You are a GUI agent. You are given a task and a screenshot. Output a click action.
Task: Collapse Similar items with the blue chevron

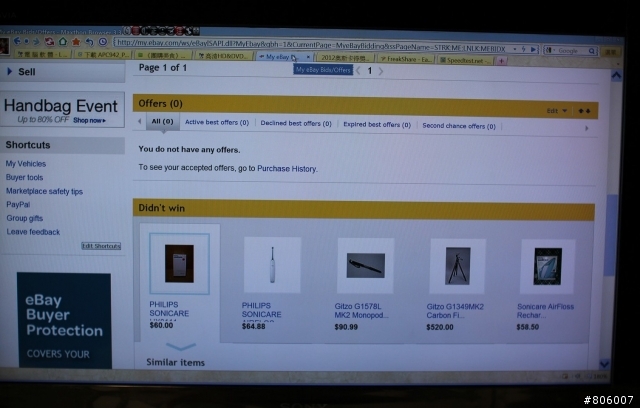(x=180, y=346)
